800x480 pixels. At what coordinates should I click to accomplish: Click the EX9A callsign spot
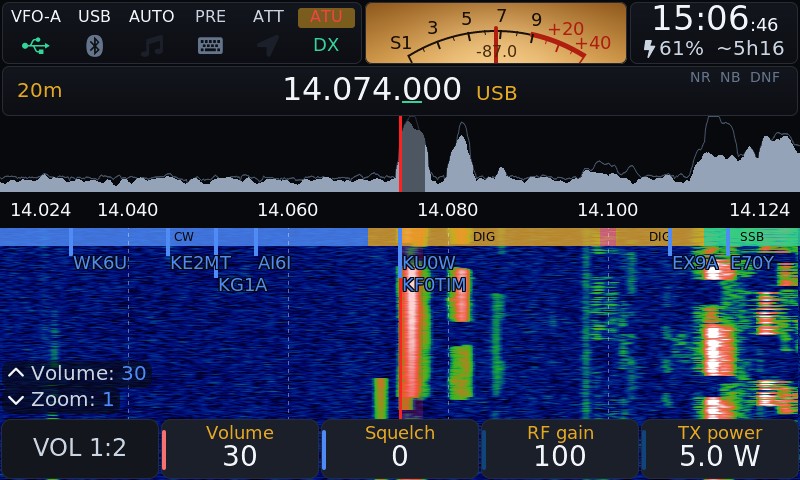point(695,263)
